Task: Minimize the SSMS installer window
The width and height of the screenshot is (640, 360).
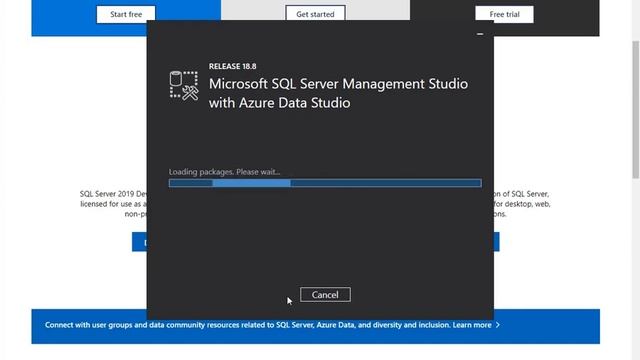Action: (x=480, y=34)
